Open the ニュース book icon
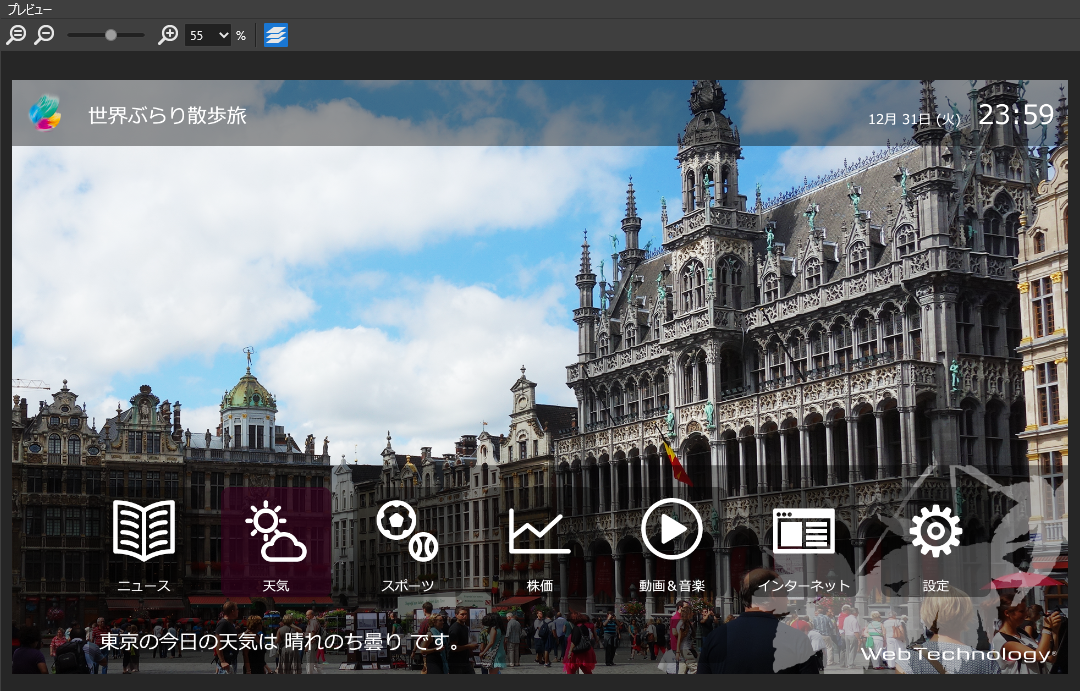1080x691 pixels. 143,530
